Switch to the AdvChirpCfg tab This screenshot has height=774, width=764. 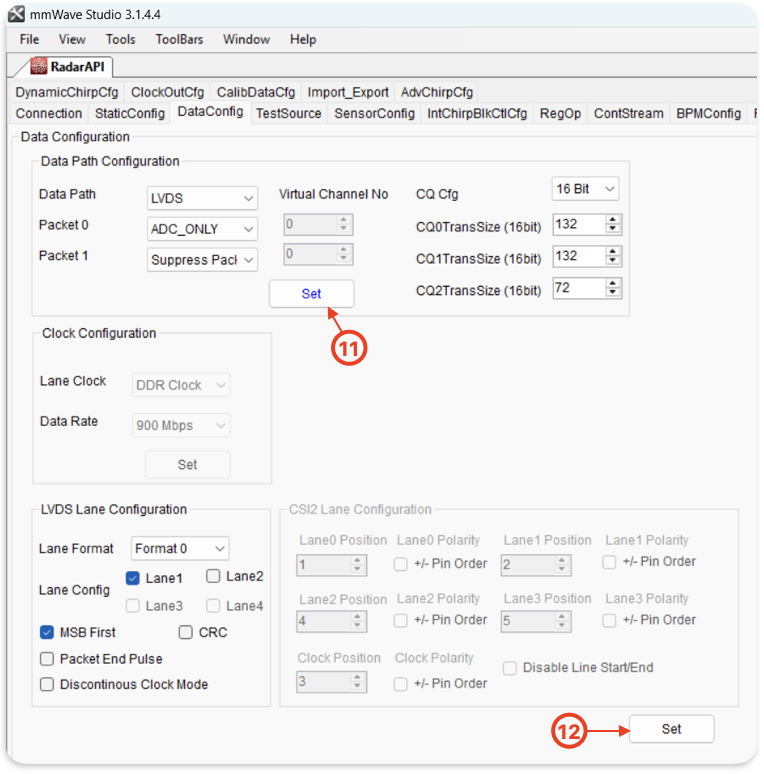tap(437, 92)
